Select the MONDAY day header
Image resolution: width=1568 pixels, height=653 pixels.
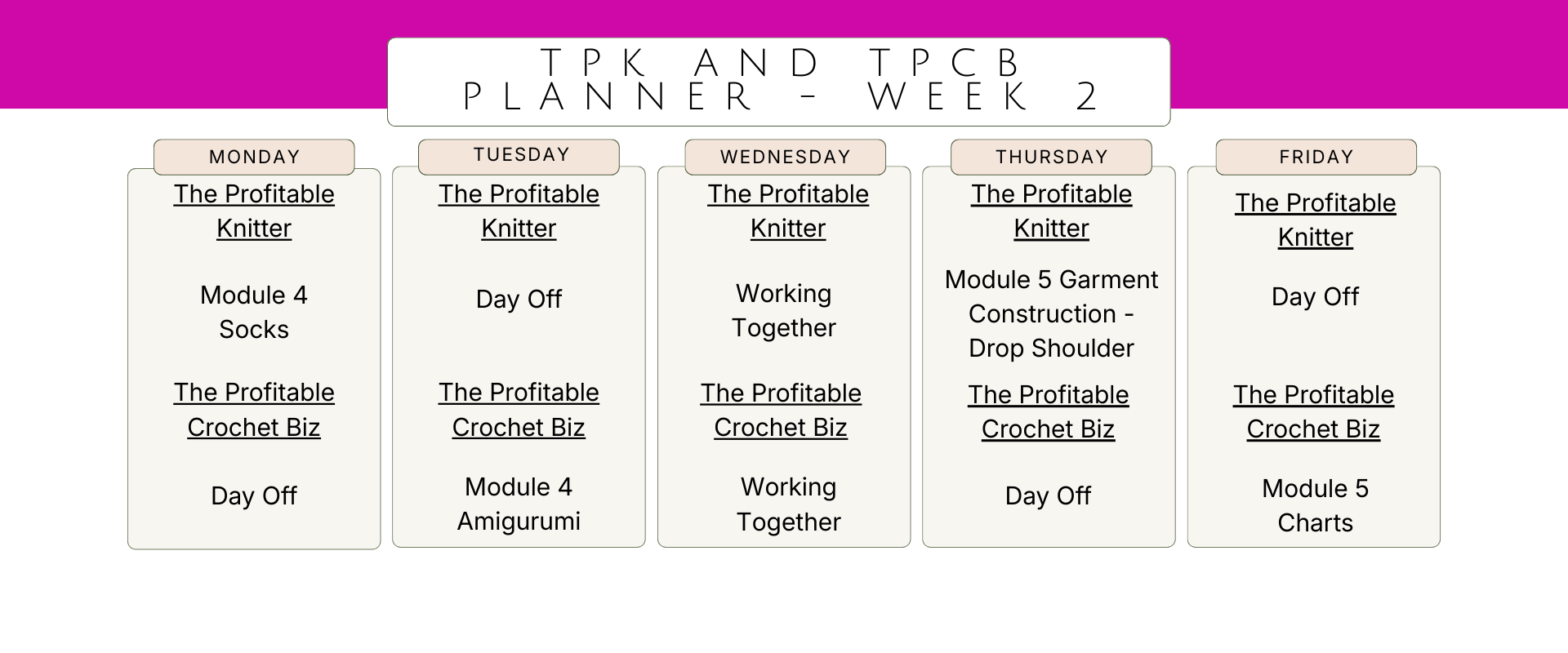254,157
